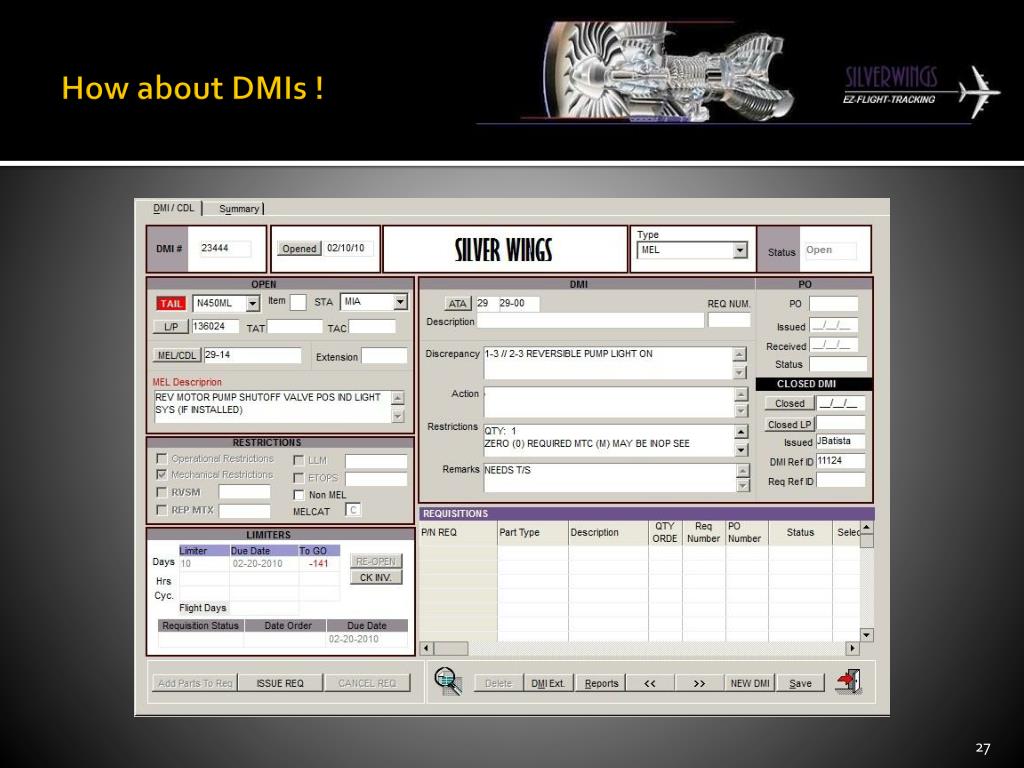This screenshot has height=768, width=1024.
Task: Click the DMI Ref ID field 11124
Action: (x=841, y=461)
